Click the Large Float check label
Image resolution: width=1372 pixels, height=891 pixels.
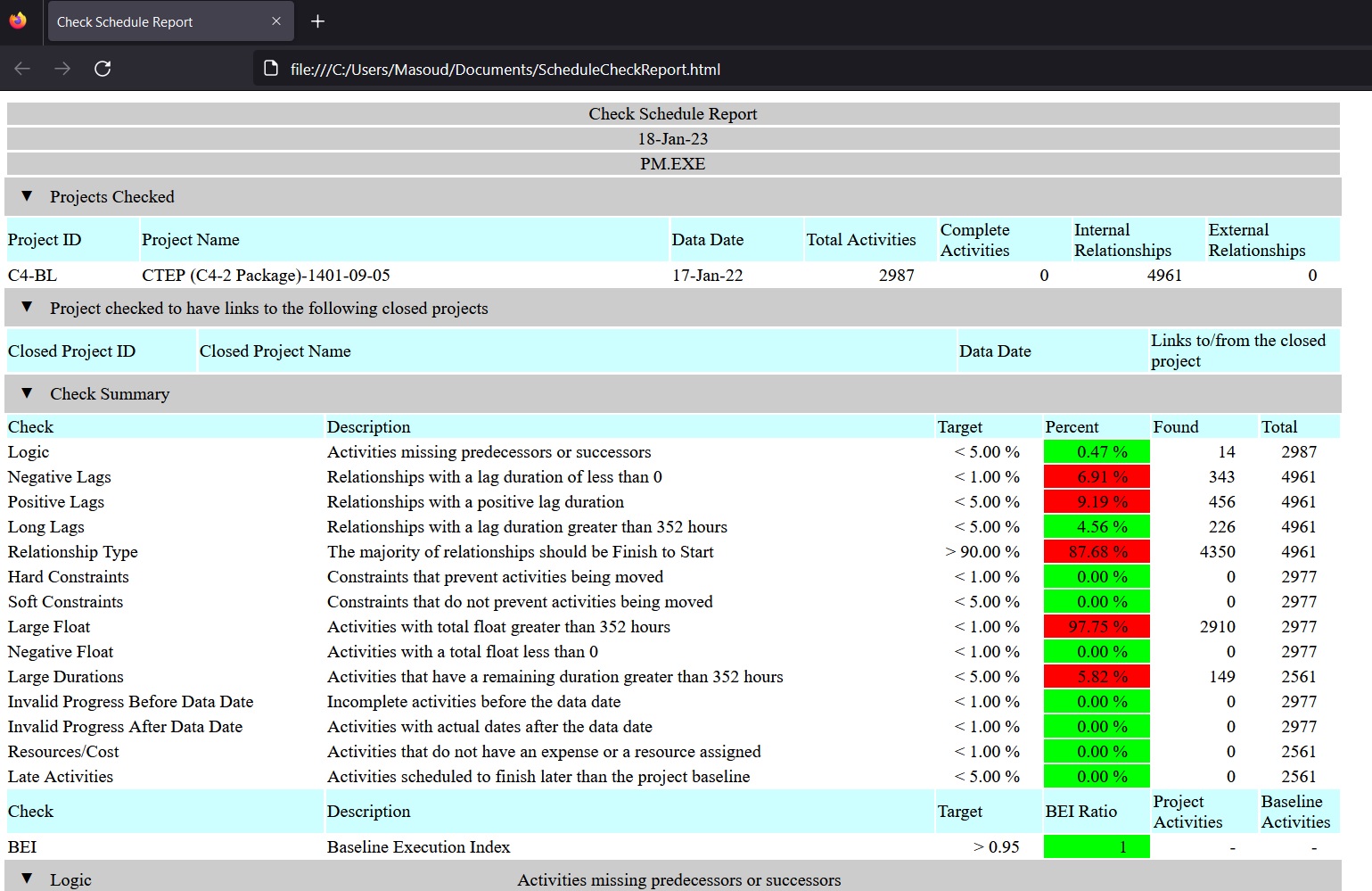pos(49,627)
